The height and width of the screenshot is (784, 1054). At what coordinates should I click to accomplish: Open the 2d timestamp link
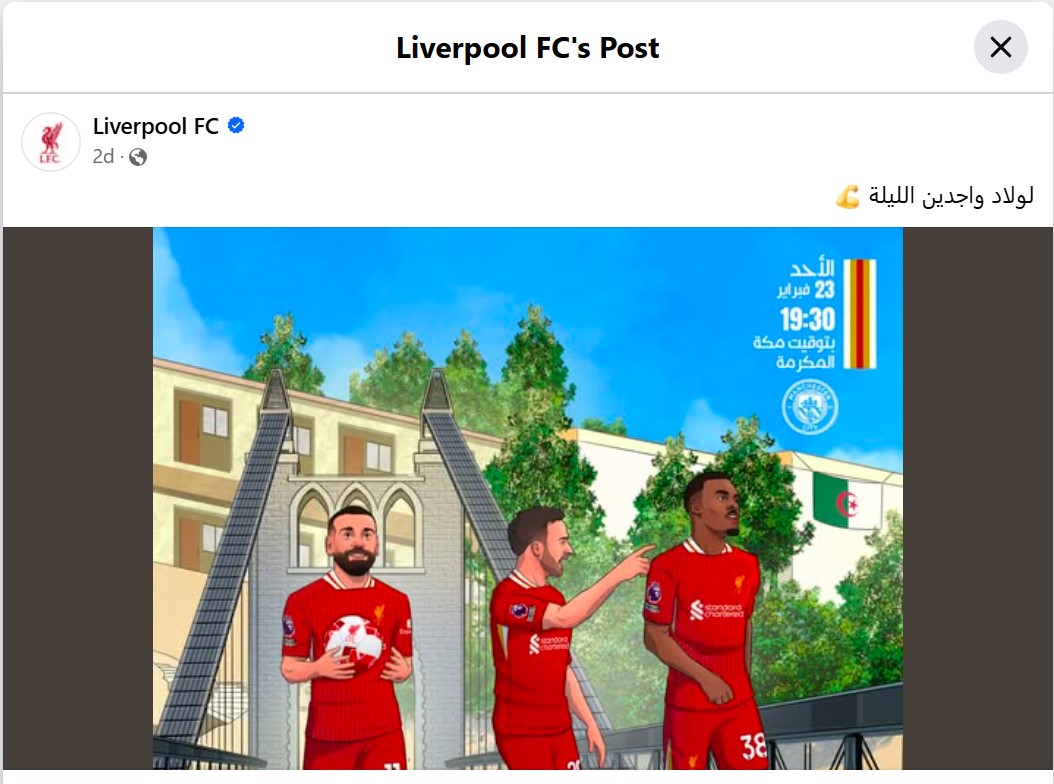103,157
